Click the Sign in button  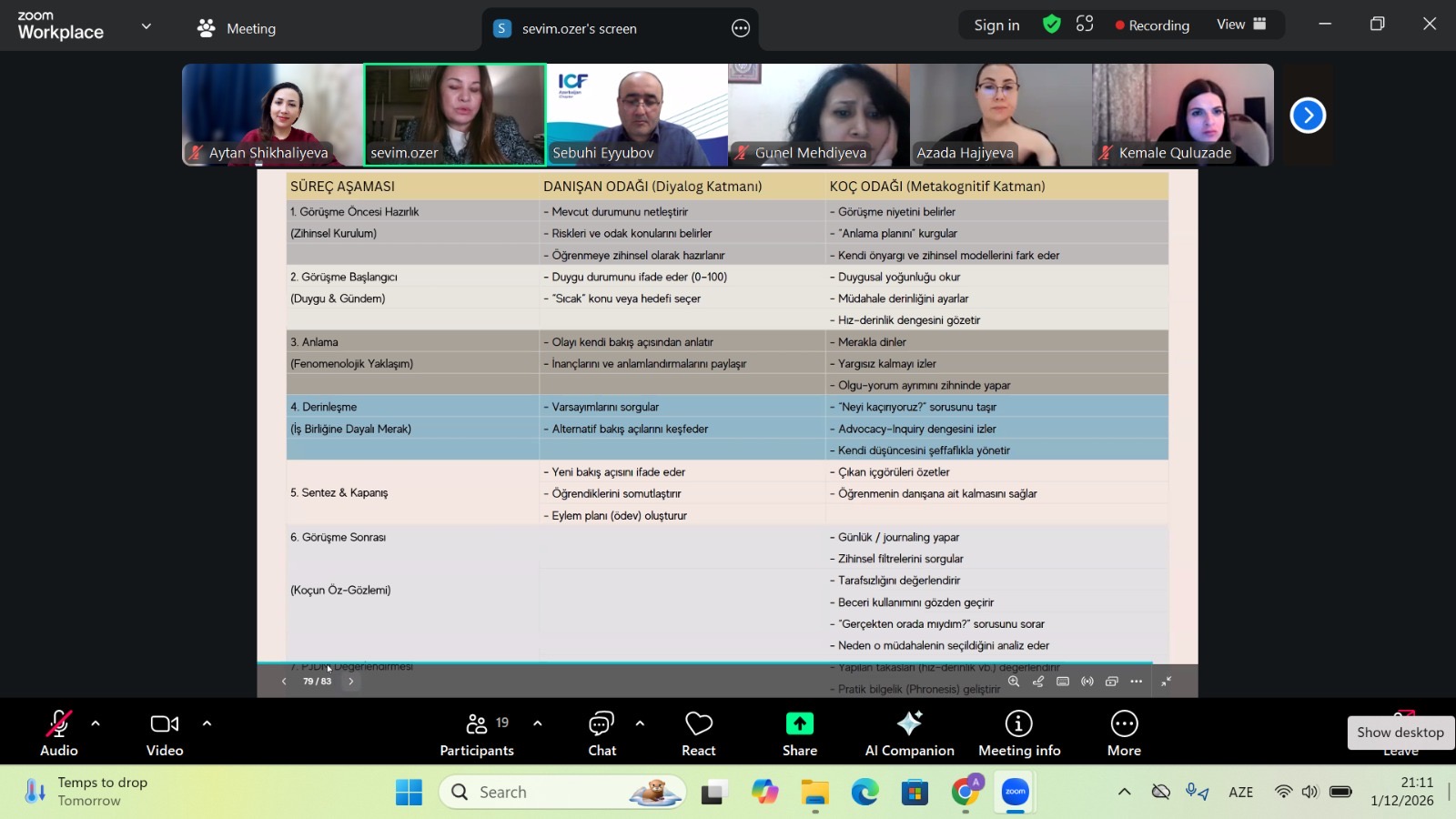point(996,25)
